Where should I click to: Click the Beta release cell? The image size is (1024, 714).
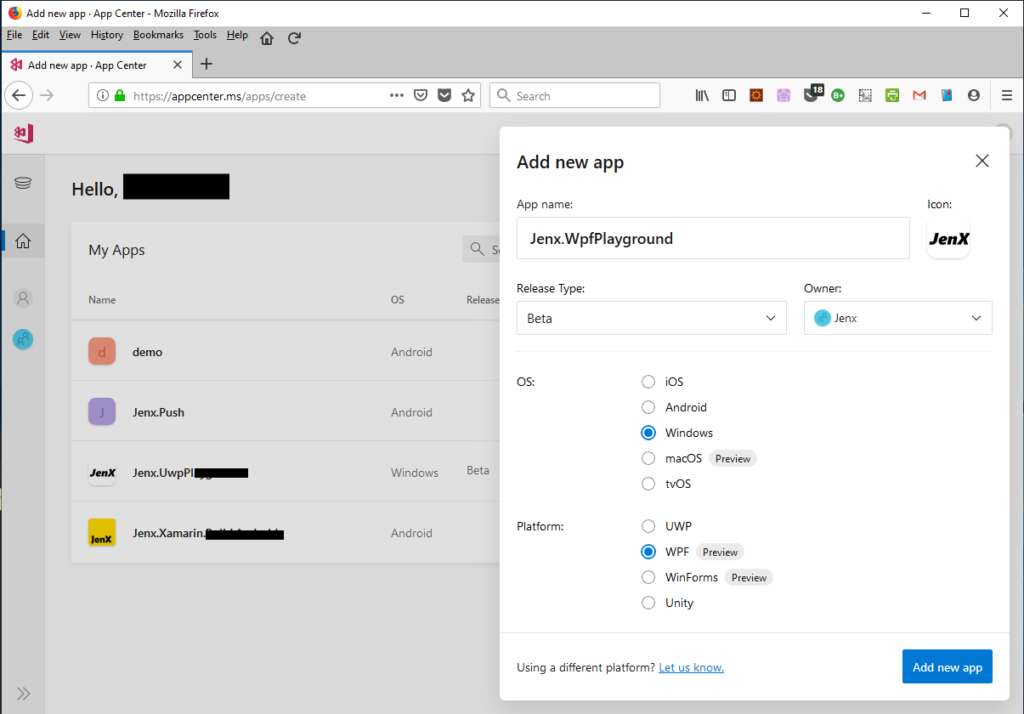(477, 470)
